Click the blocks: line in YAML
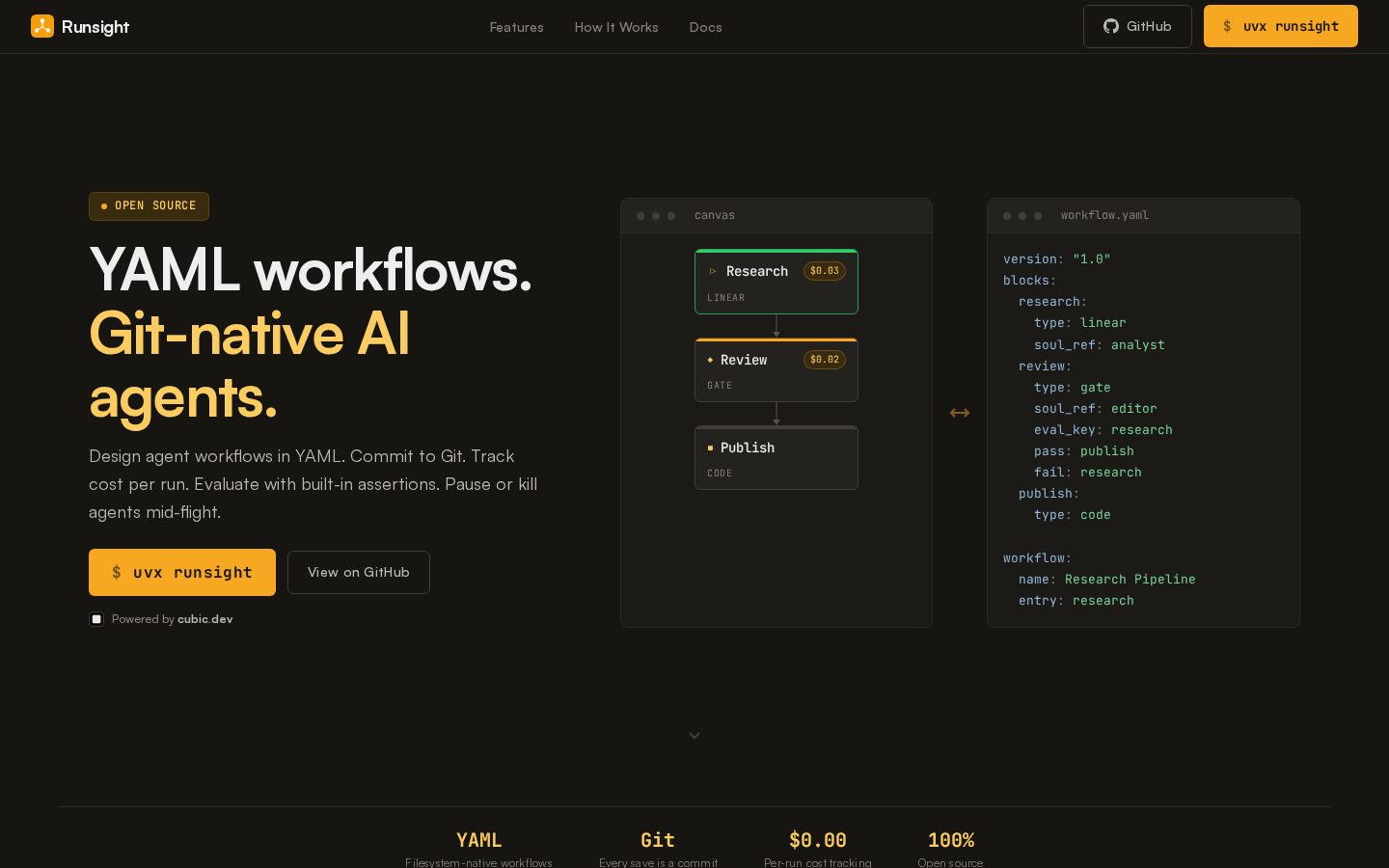Image resolution: width=1389 pixels, height=868 pixels. coord(1030,280)
